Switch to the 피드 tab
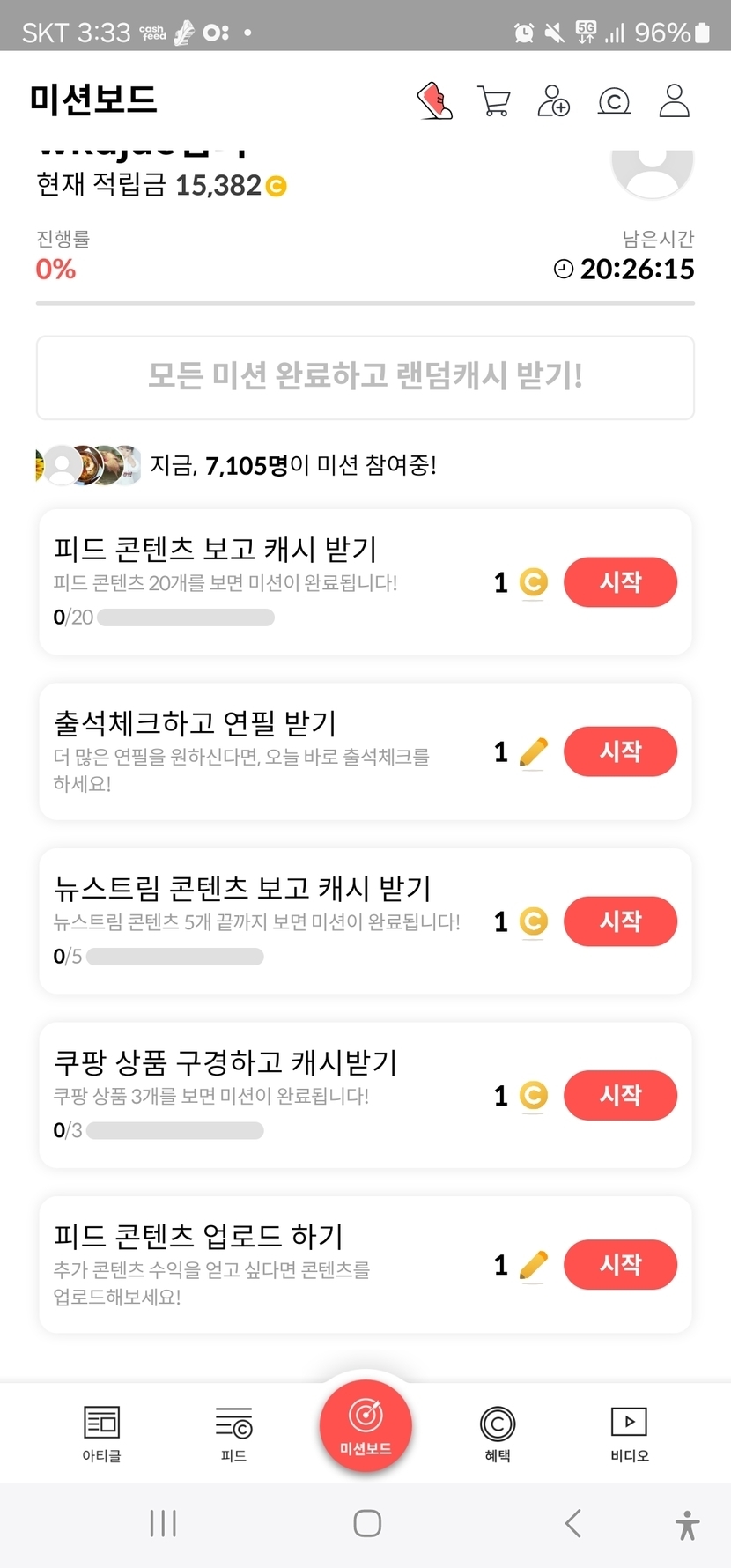This screenshot has height=1568, width=731. (233, 1433)
